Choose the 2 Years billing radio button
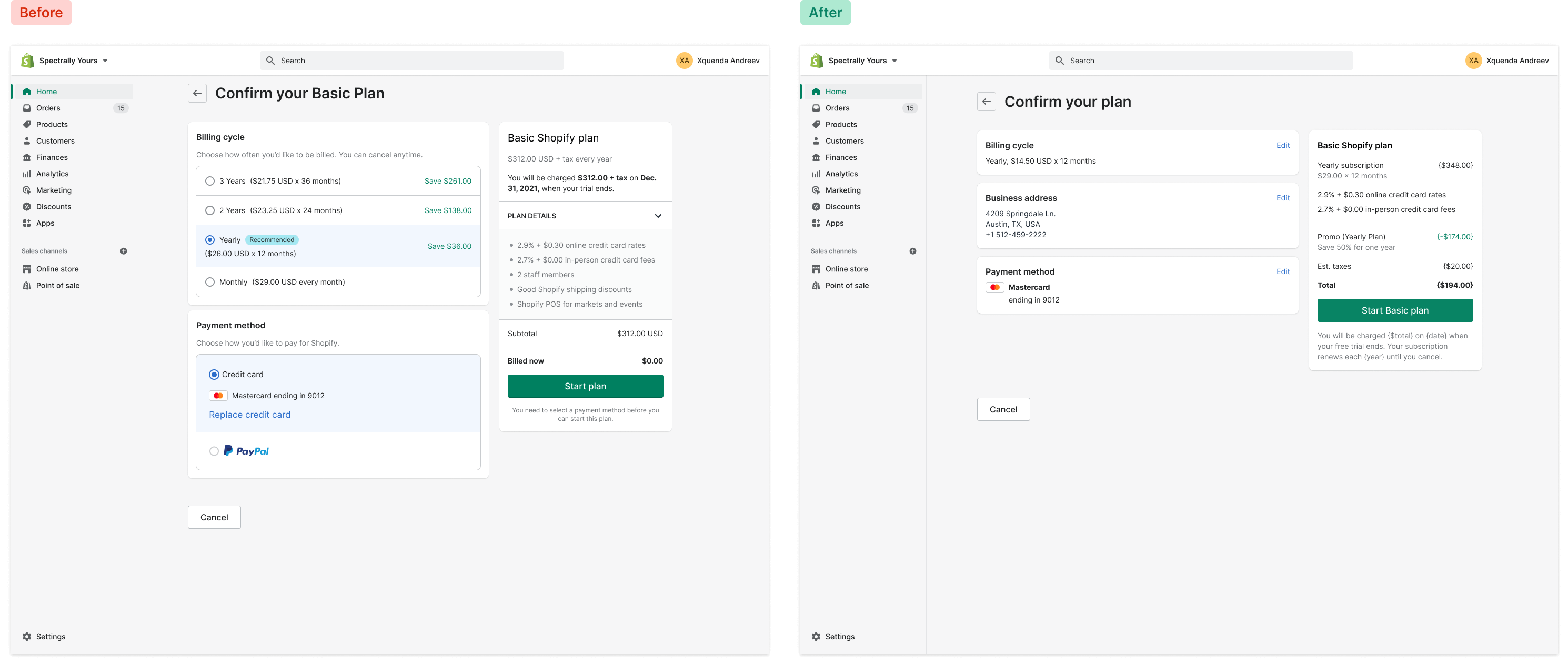The width and height of the screenshot is (1568, 665). click(210, 210)
